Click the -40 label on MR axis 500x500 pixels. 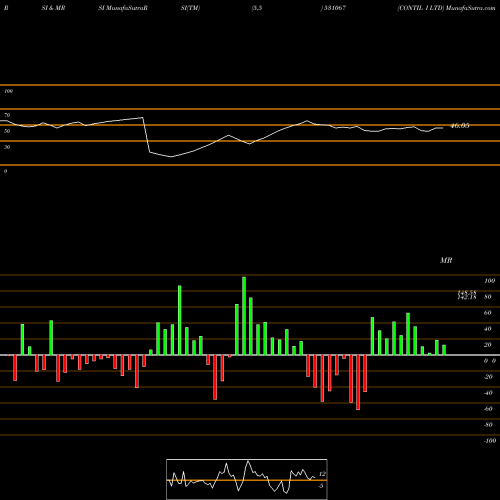(x=488, y=393)
